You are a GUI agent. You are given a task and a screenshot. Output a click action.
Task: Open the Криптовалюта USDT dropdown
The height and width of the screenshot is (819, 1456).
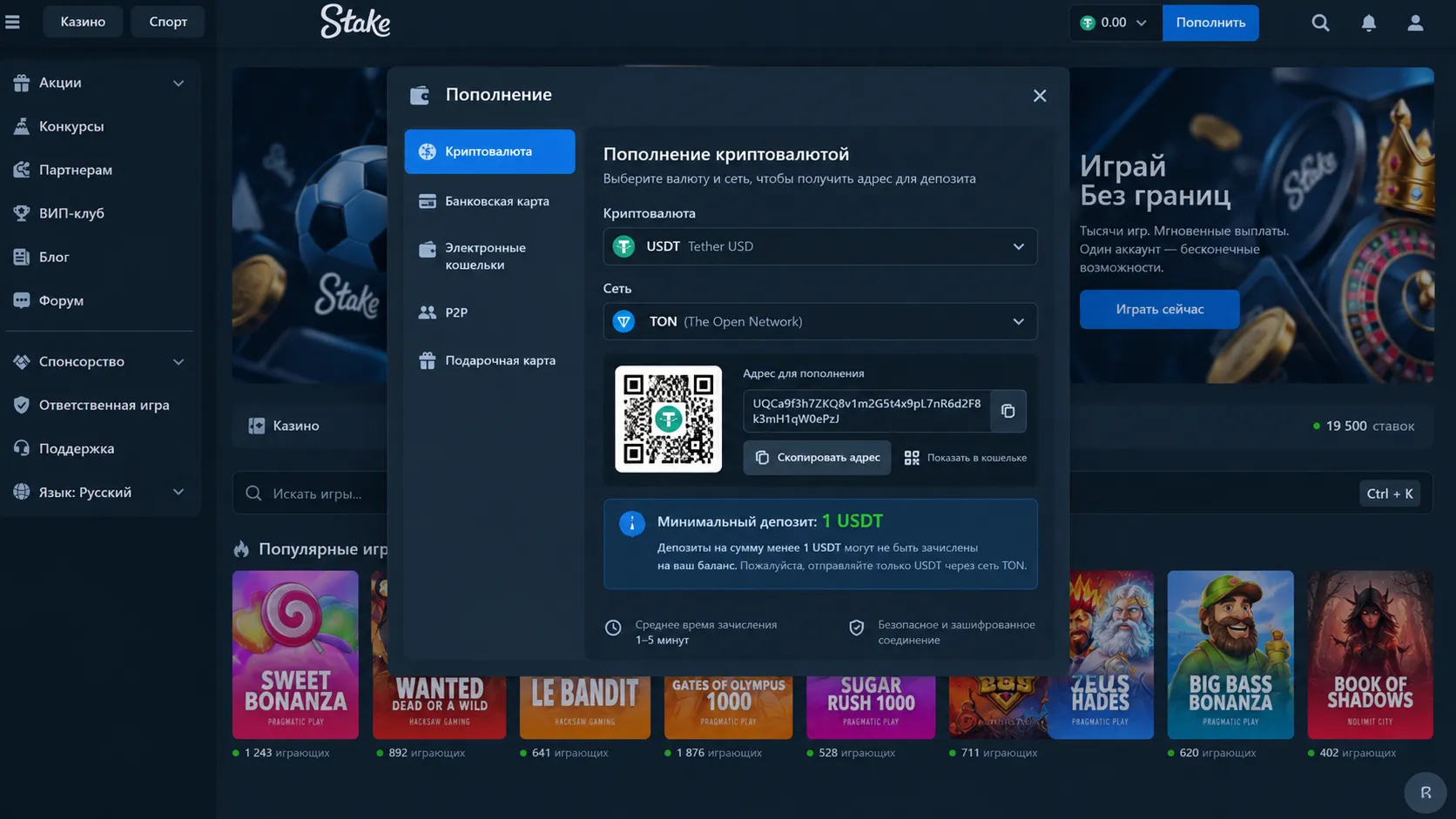click(820, 246)
